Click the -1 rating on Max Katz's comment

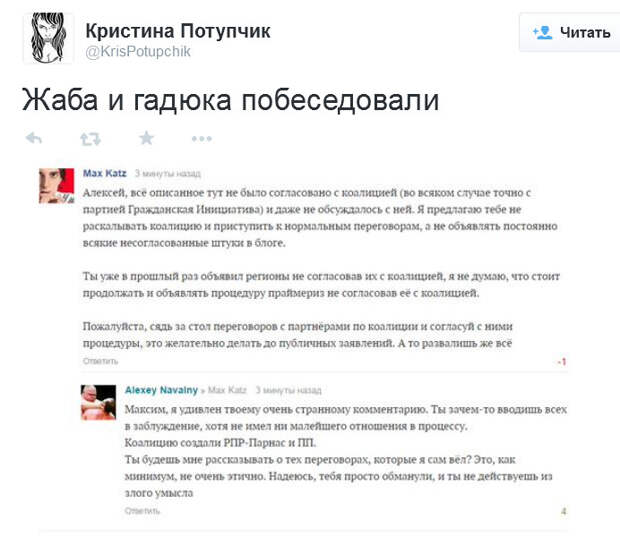(562, 361)
